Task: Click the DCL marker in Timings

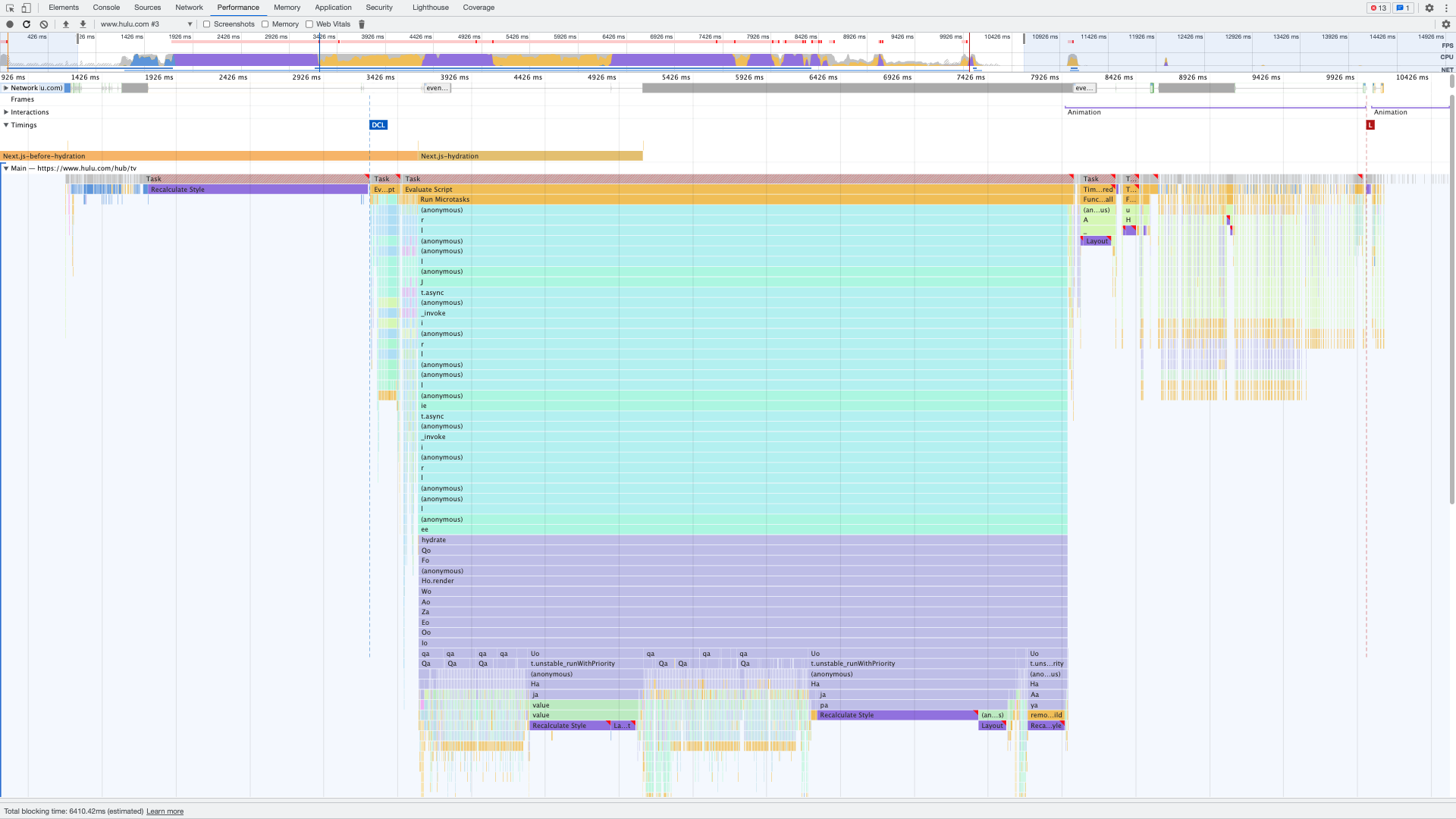Action: pyautogui.click(x=378, y=124)
